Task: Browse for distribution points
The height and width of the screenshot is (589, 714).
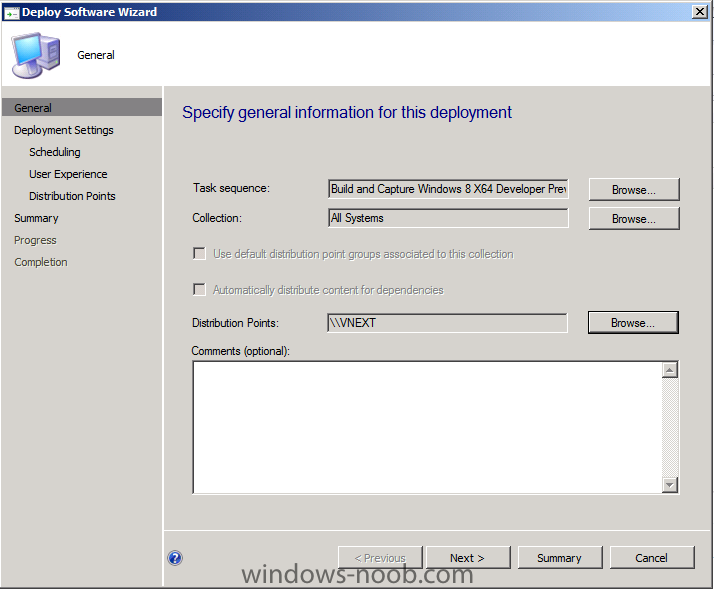Action: [x=633, y=323]
